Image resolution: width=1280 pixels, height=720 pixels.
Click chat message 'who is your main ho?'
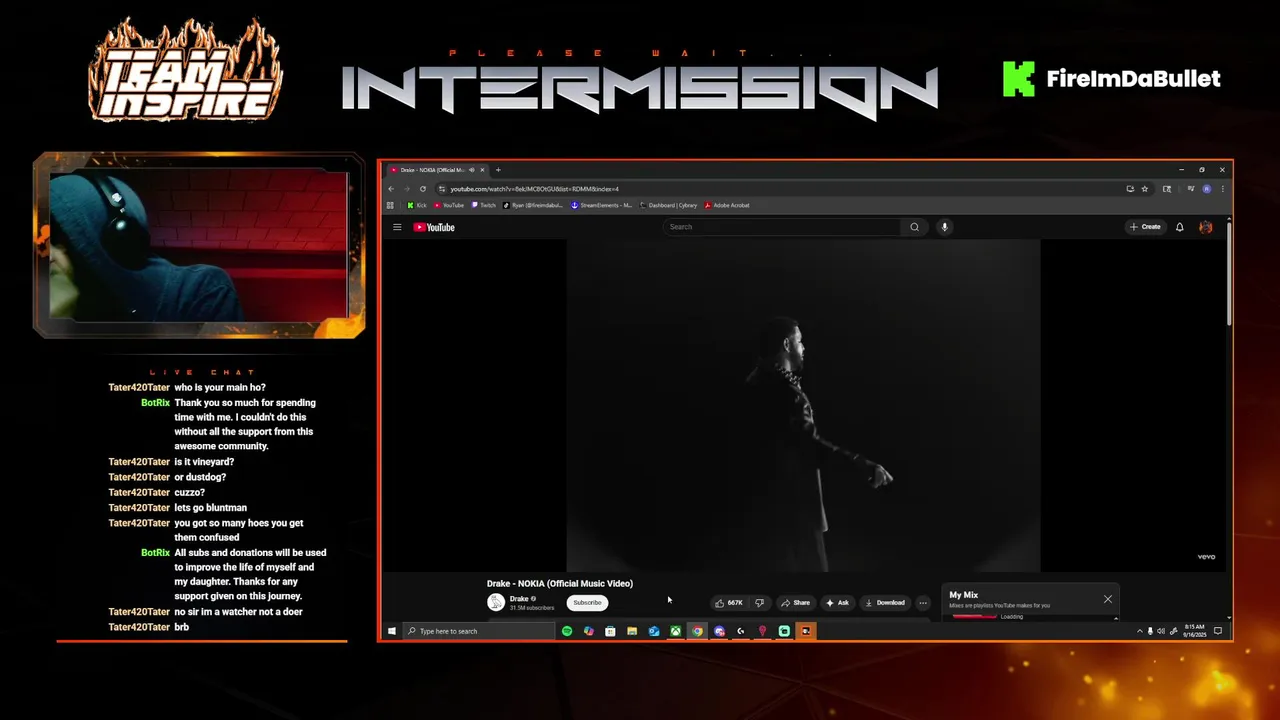(220, 387)
